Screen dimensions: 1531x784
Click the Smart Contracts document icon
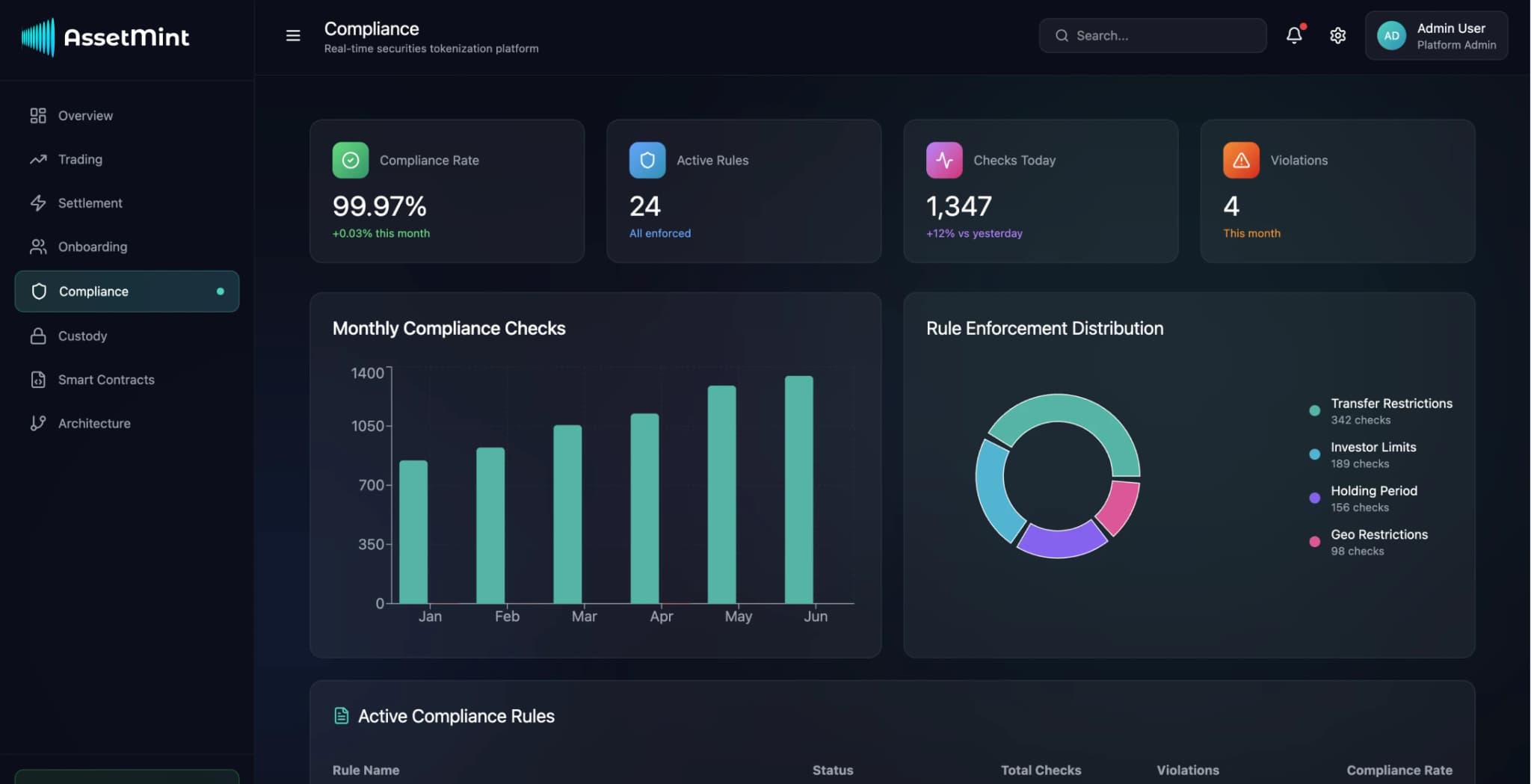pos(37,379)
